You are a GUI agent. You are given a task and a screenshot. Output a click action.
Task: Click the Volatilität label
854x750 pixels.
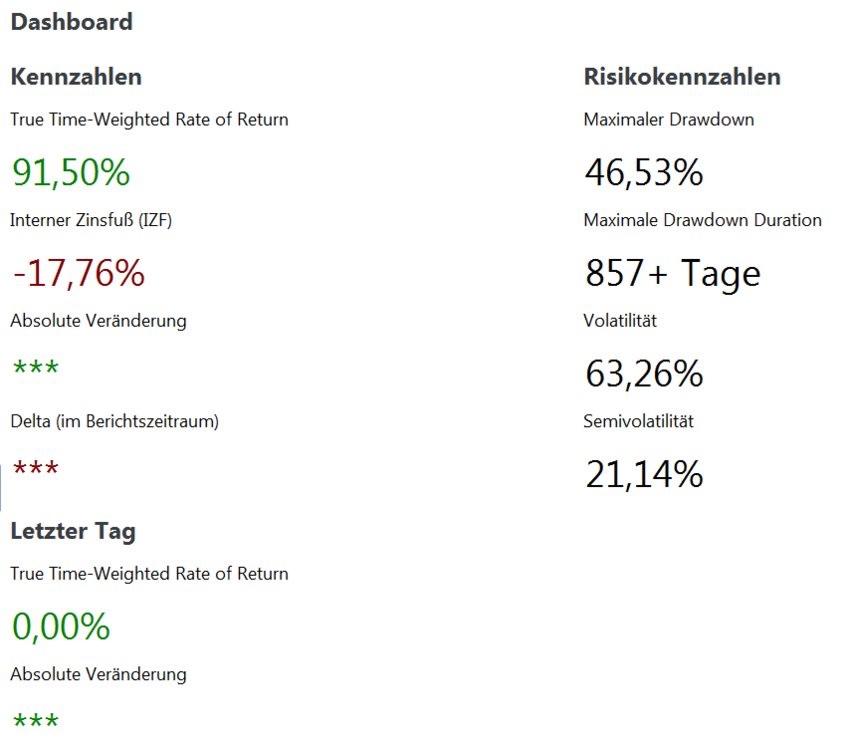point(620,321)
